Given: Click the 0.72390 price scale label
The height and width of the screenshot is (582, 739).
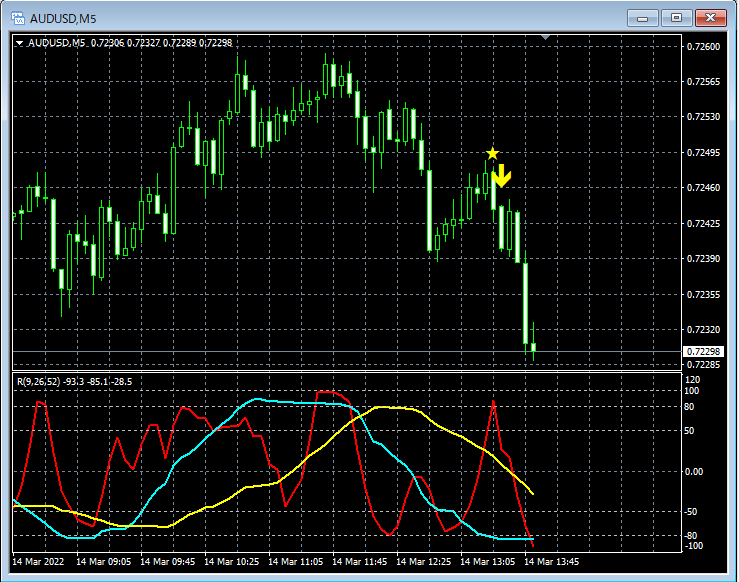Looking at the screenshot, I should pyautogui.click(x=704, y=259).
